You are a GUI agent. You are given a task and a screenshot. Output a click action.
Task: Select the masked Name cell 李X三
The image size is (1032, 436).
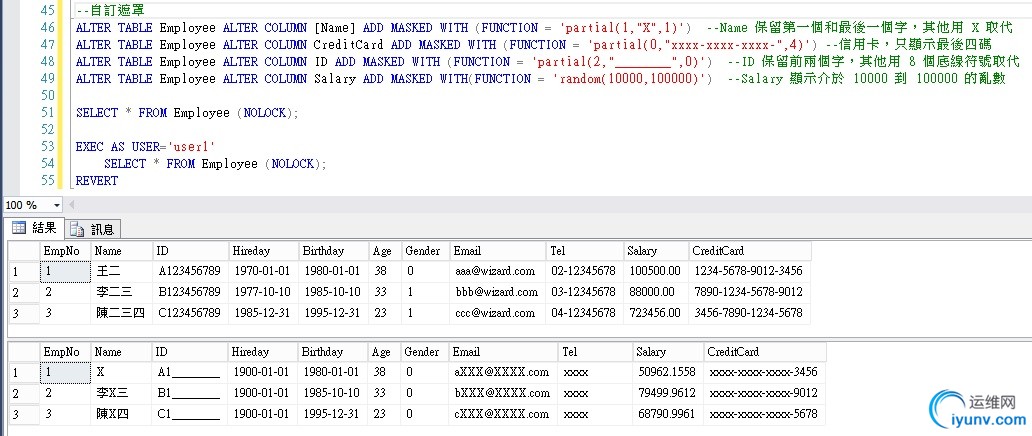click(x=121, y=393)
